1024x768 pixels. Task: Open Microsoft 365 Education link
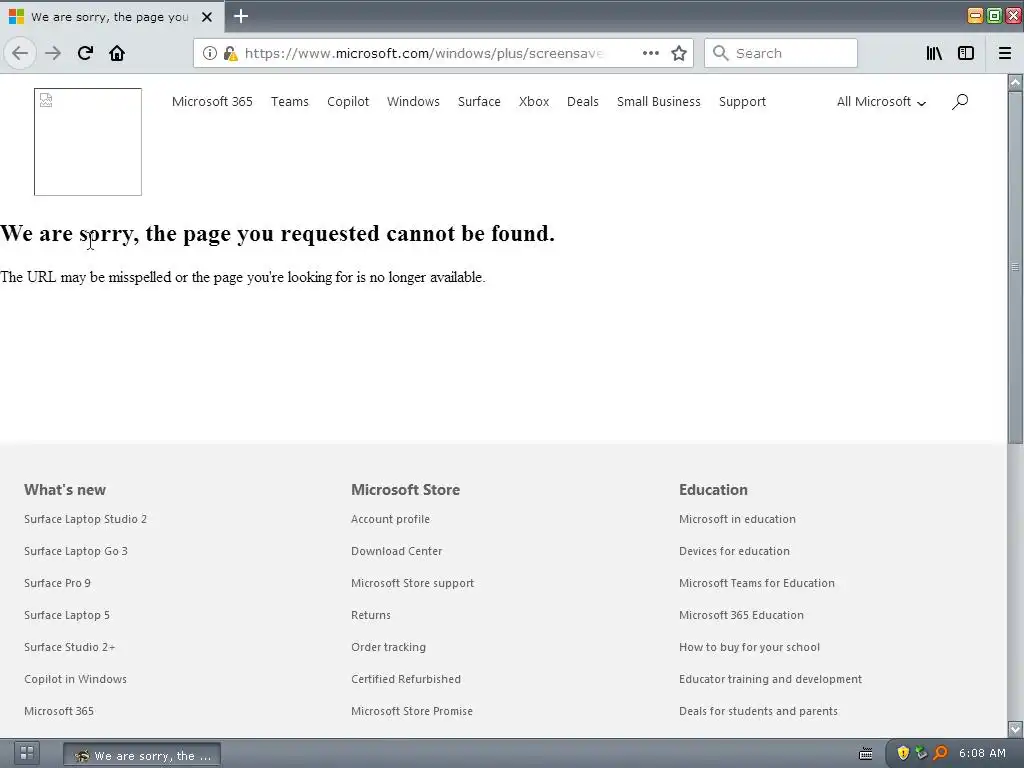(741, 615)
